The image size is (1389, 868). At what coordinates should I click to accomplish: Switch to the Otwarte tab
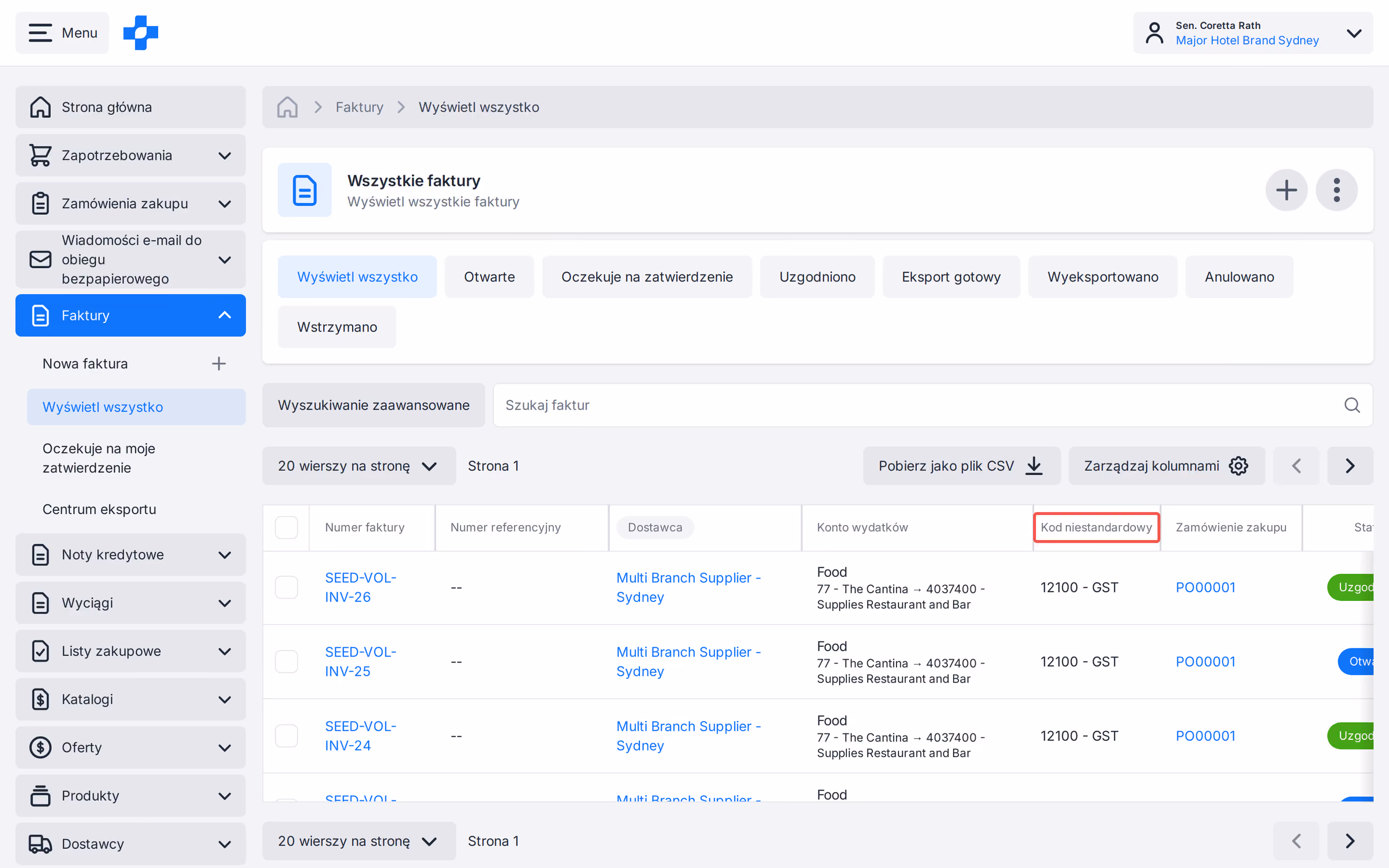coord(489,277)
